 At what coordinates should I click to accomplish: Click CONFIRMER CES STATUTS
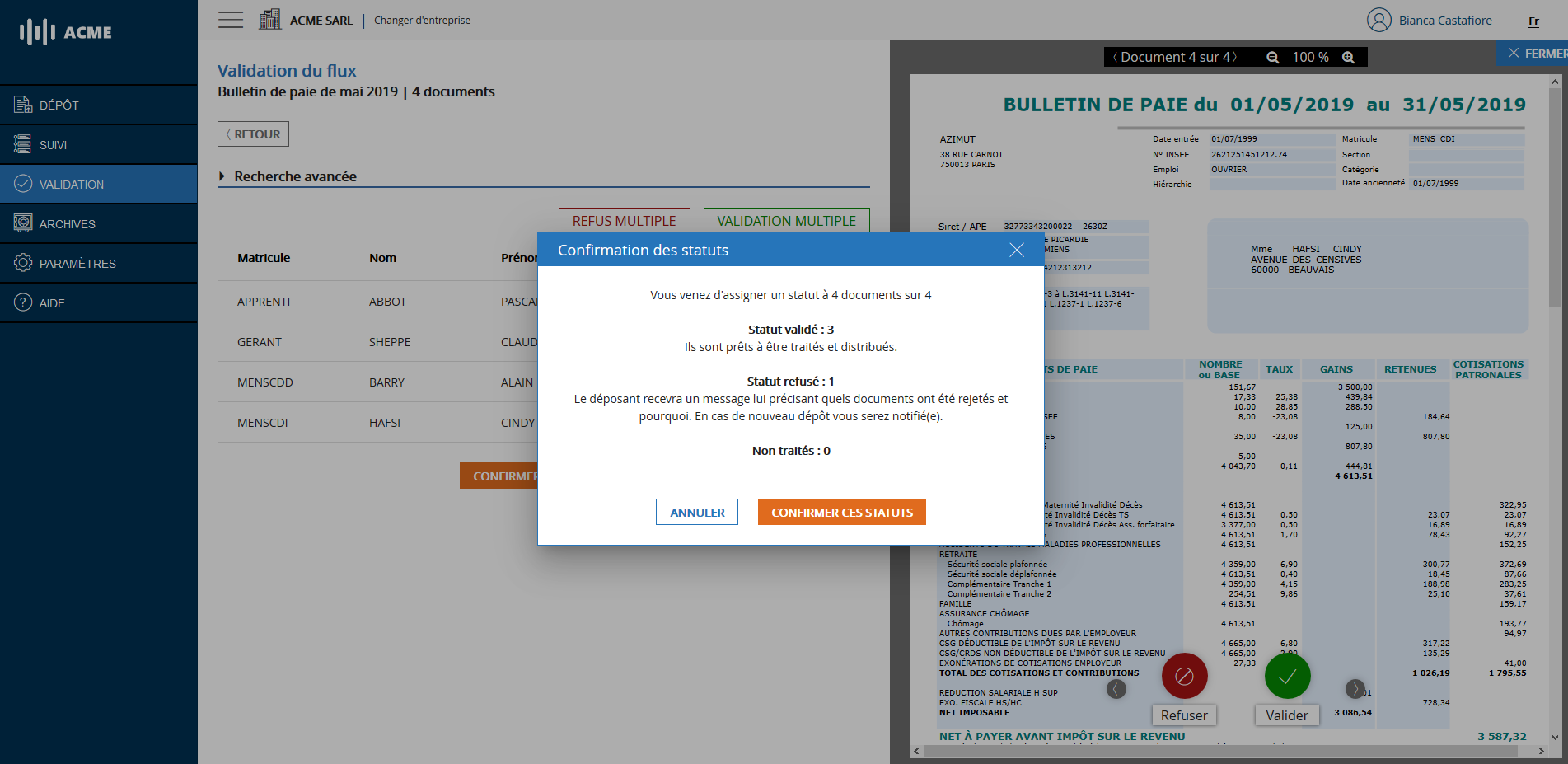pyautogui.click(x=841, y=512)
